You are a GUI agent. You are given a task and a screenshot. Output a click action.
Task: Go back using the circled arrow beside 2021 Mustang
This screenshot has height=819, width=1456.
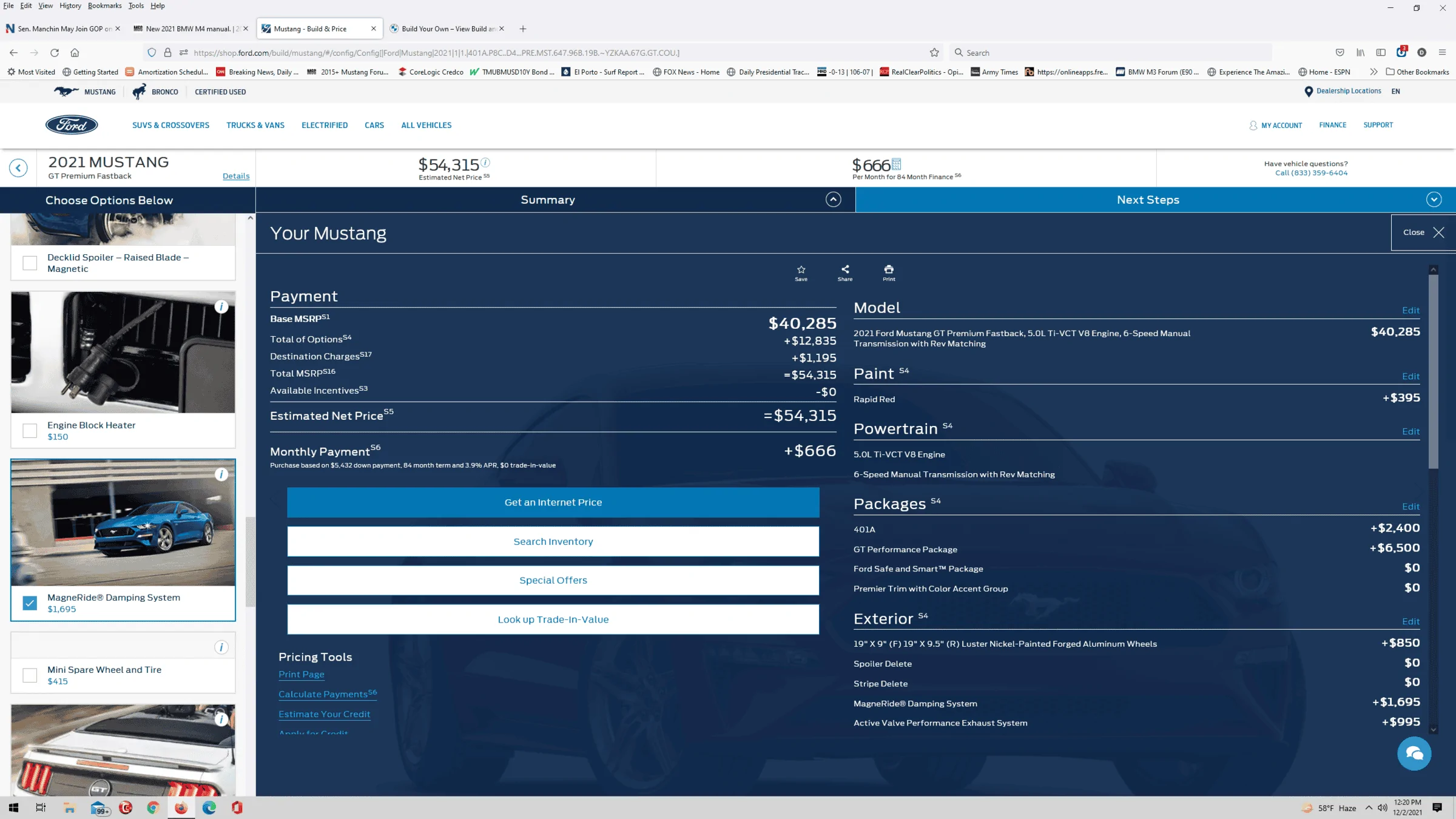coord(18,168)
